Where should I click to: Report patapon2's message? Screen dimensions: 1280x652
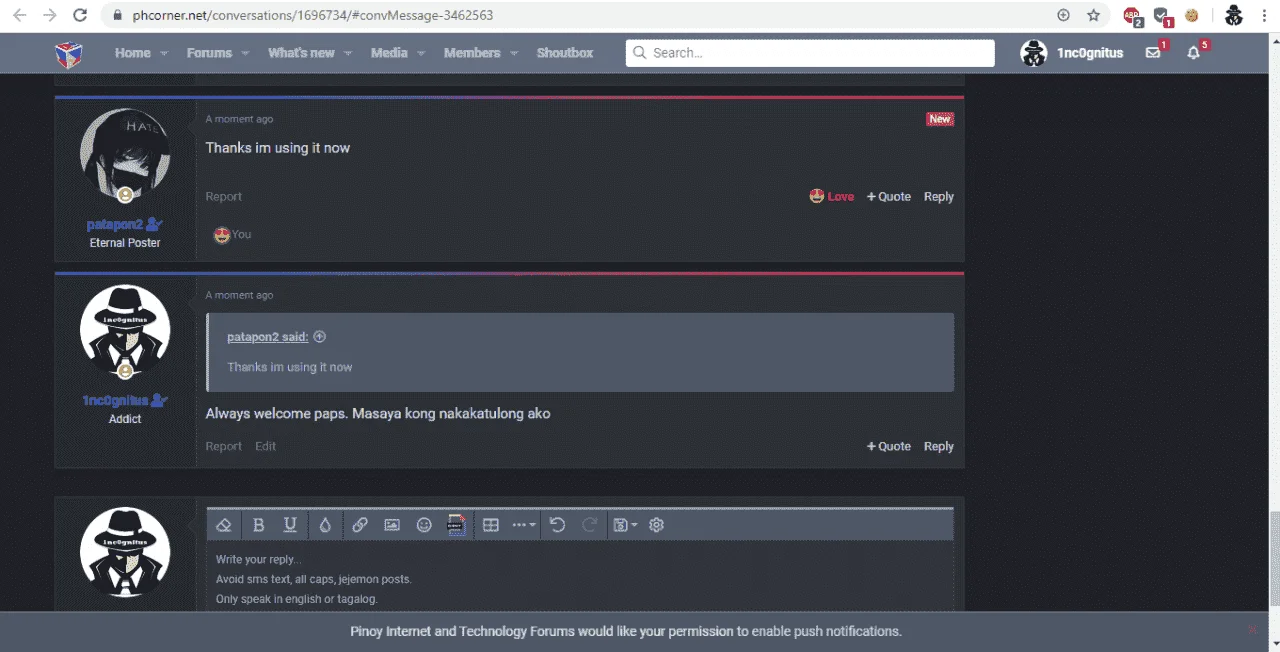[224, 197]
